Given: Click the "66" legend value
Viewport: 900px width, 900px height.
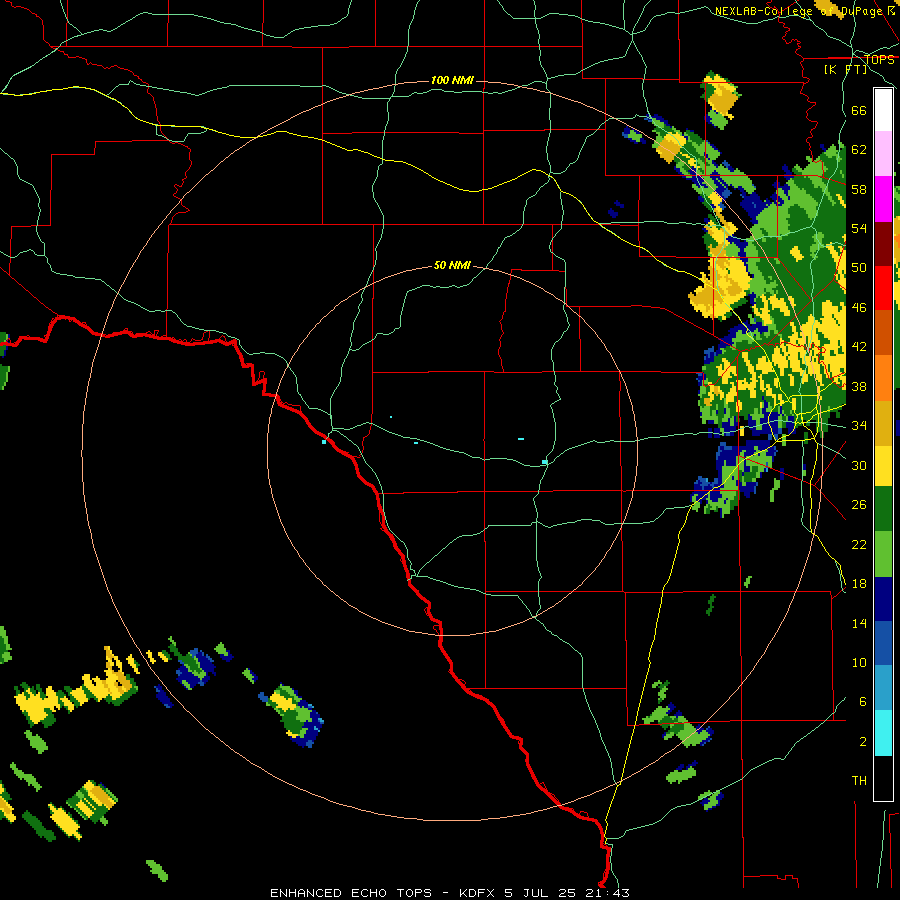Looking at the screenshot, I should click(859, 111).
